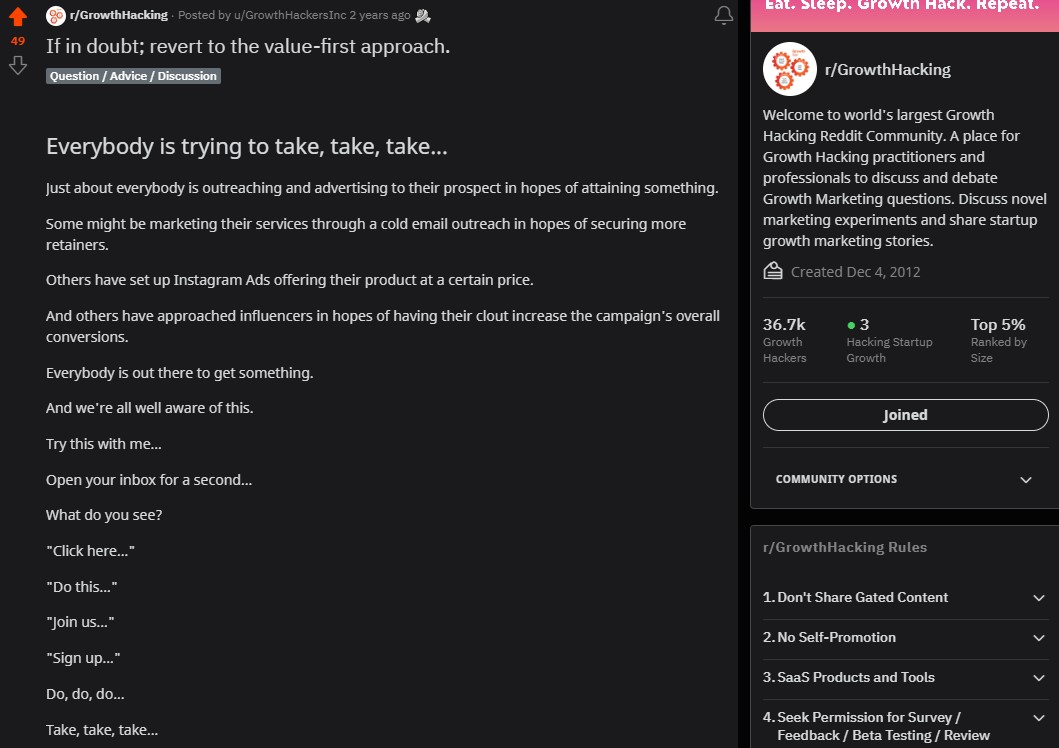Image resolution: width=1059 pixels, height=748 pixels.
Task: Click the 36.7k Growth Hackers member count
Action: coord(784,325)
